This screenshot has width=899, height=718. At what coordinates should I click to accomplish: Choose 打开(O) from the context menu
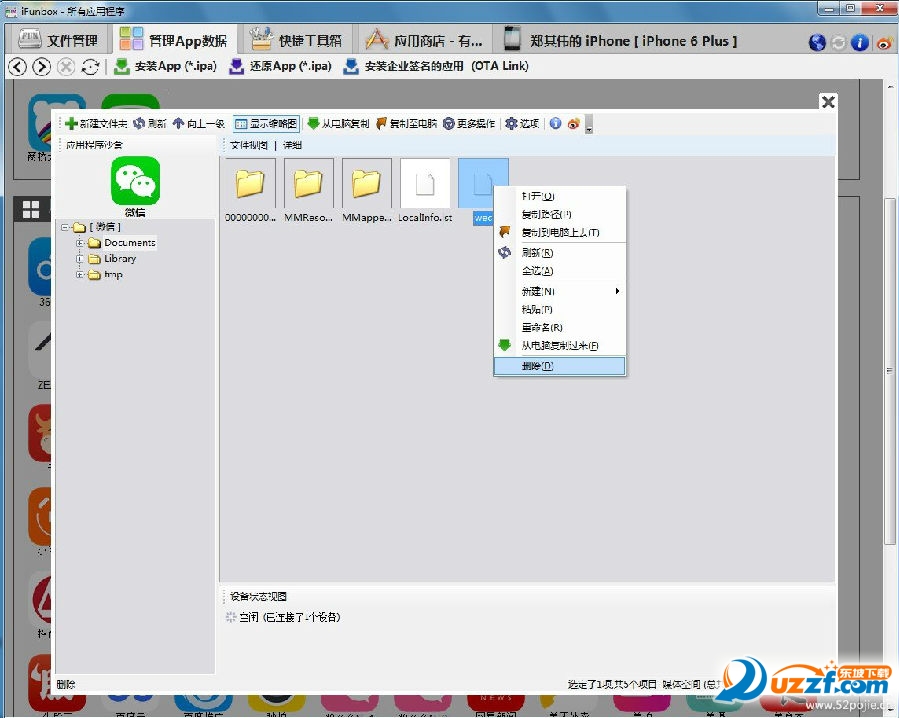560,196
